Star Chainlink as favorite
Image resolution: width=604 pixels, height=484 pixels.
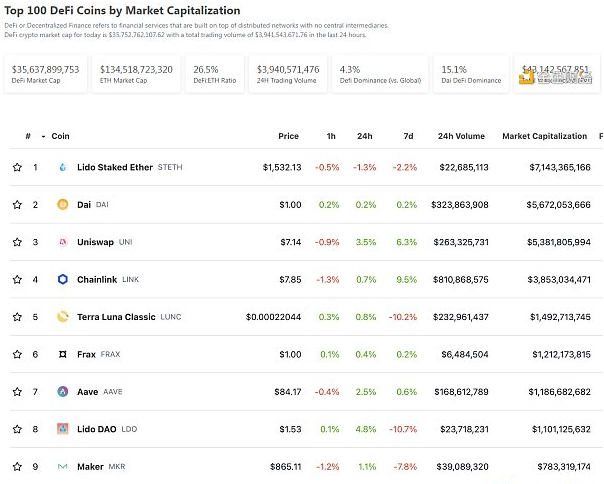(17, 279)
